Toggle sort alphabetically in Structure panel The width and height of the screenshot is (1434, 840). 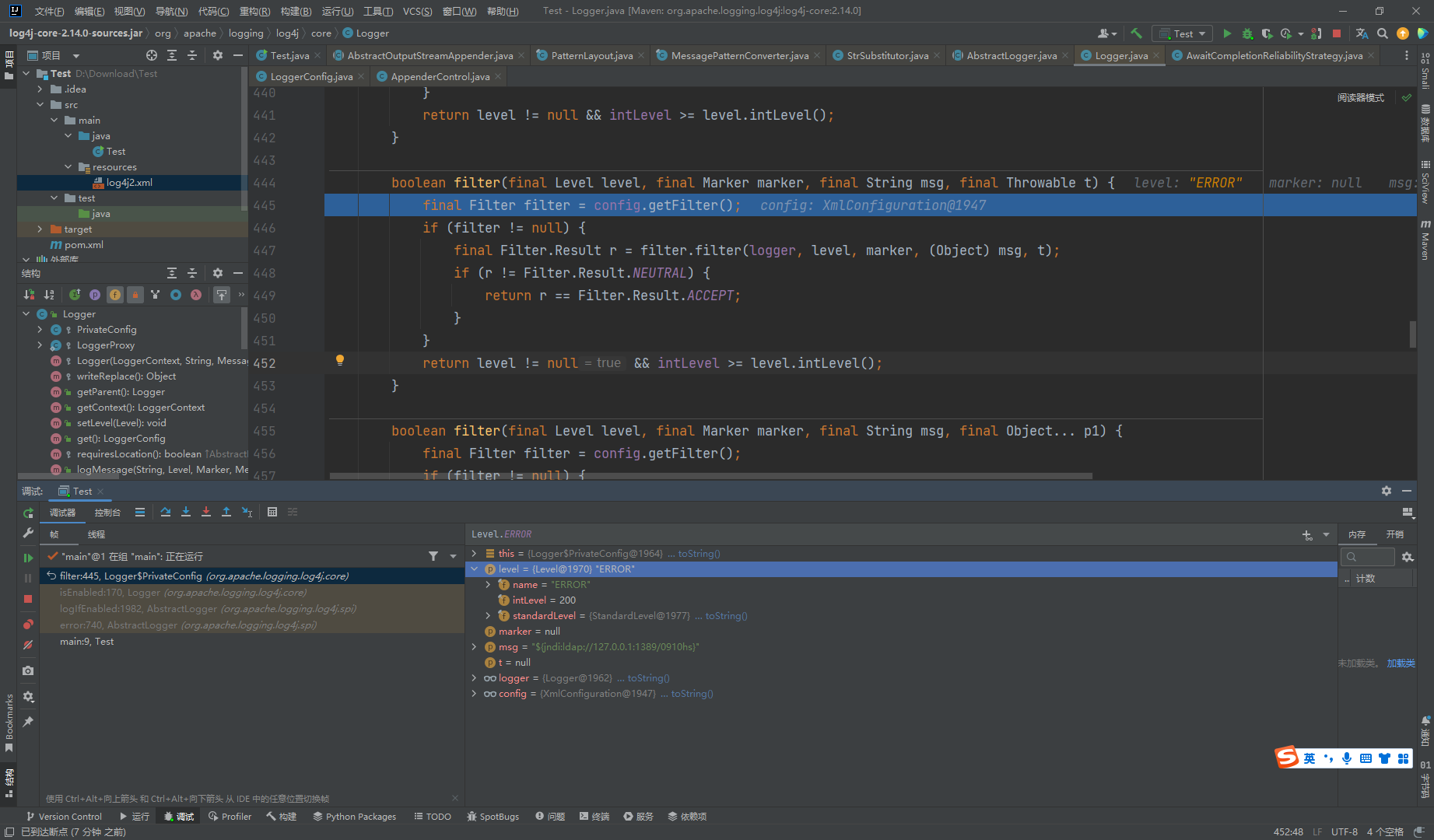(x=49, y=295)
